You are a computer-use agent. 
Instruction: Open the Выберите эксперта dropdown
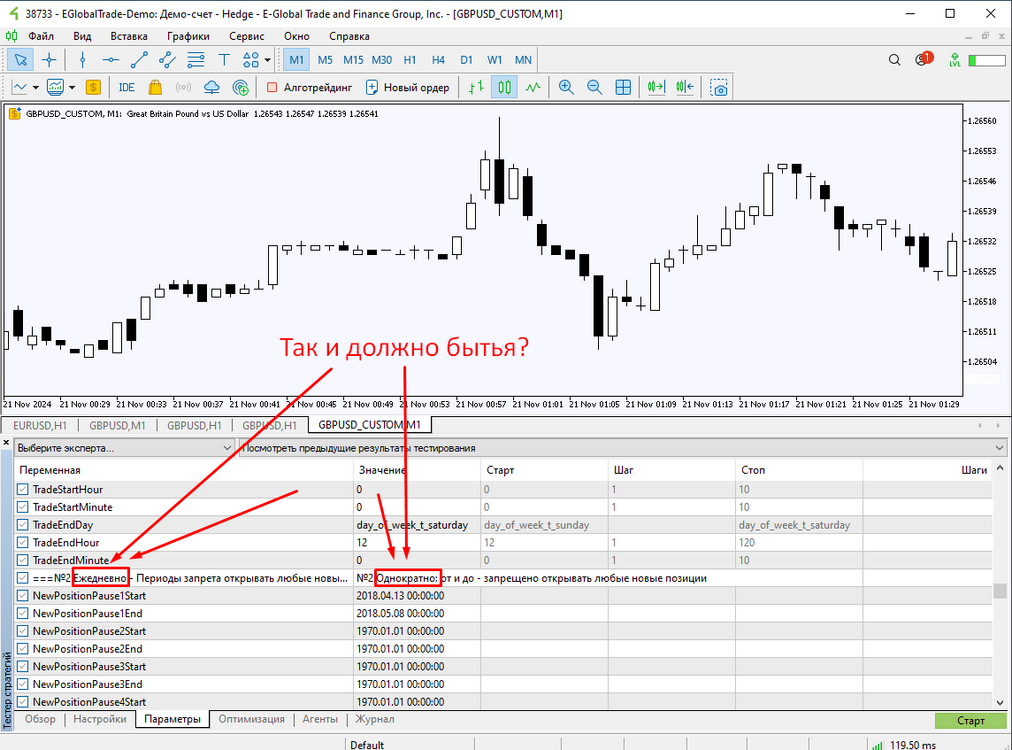point(124,448)
